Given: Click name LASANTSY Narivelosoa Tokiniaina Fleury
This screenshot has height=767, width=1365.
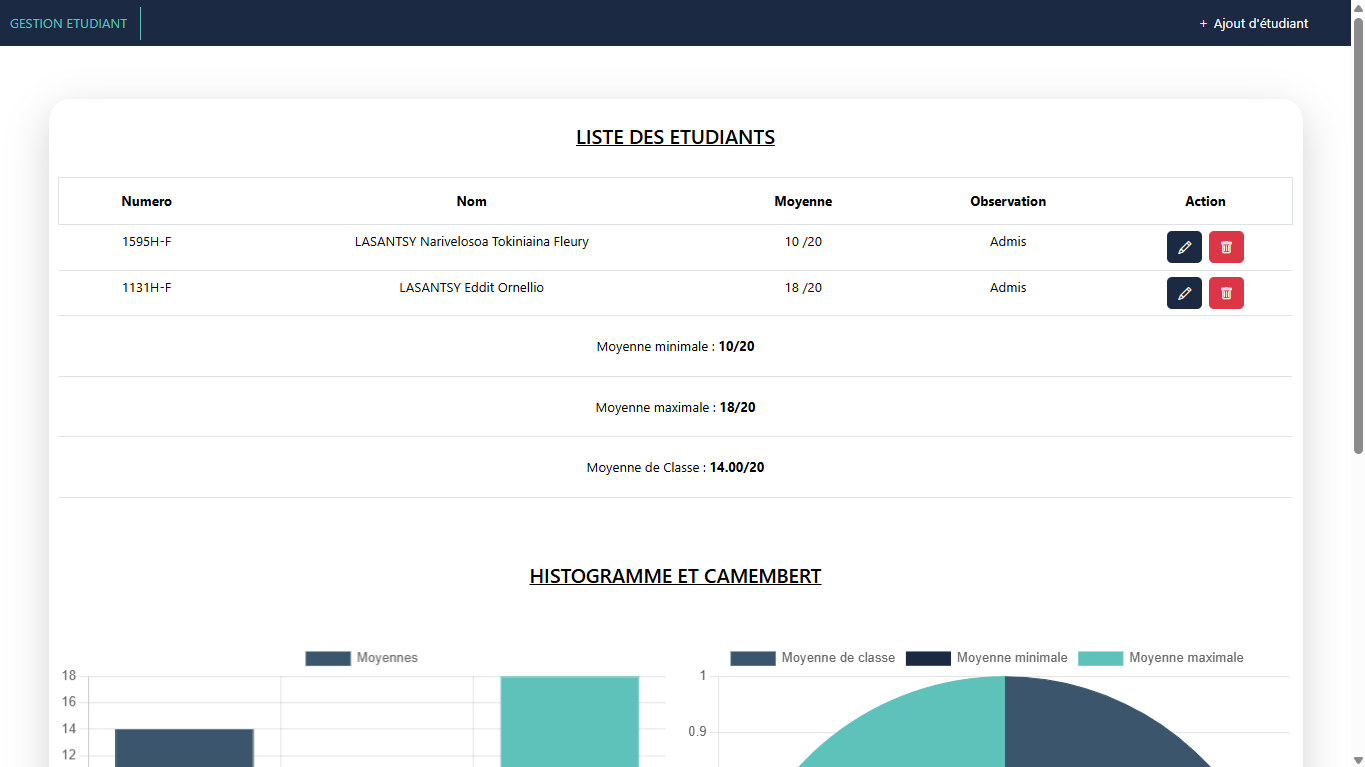Looking at the screenshot, I should pyautogui.click(x=472, y=241).
